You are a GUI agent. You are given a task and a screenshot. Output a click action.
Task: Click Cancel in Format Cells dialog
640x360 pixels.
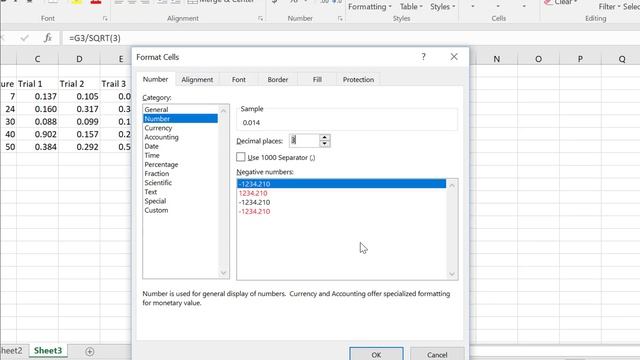(437, 354)
